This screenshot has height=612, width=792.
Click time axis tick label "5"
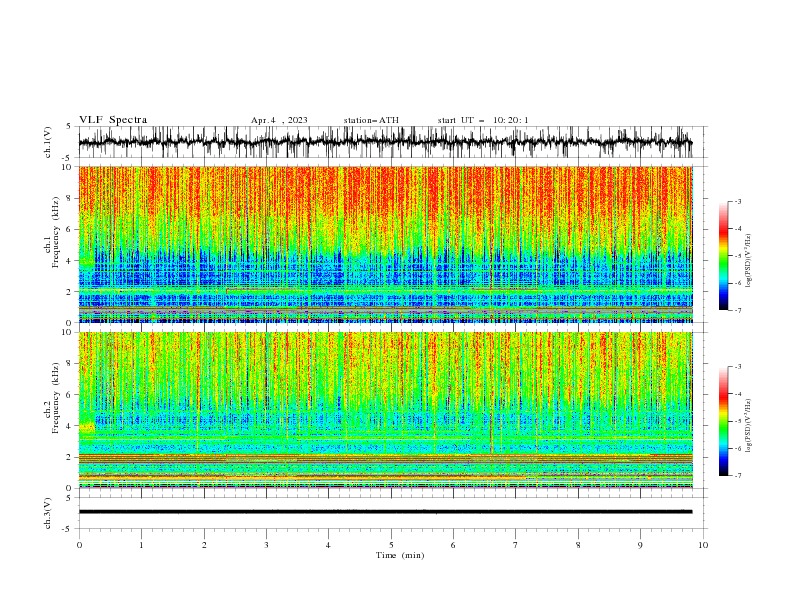pos(391,545)
